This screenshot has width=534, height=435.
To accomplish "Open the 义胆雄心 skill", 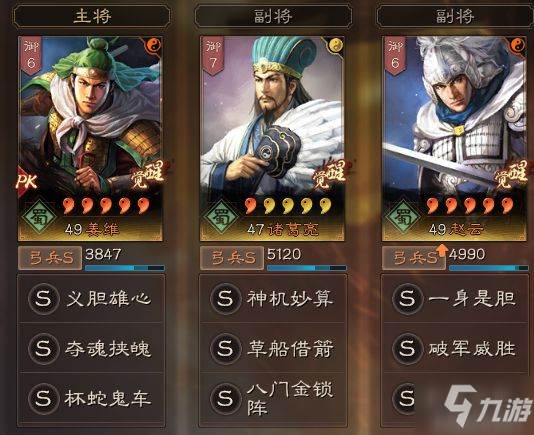I will tap(91, 299).
